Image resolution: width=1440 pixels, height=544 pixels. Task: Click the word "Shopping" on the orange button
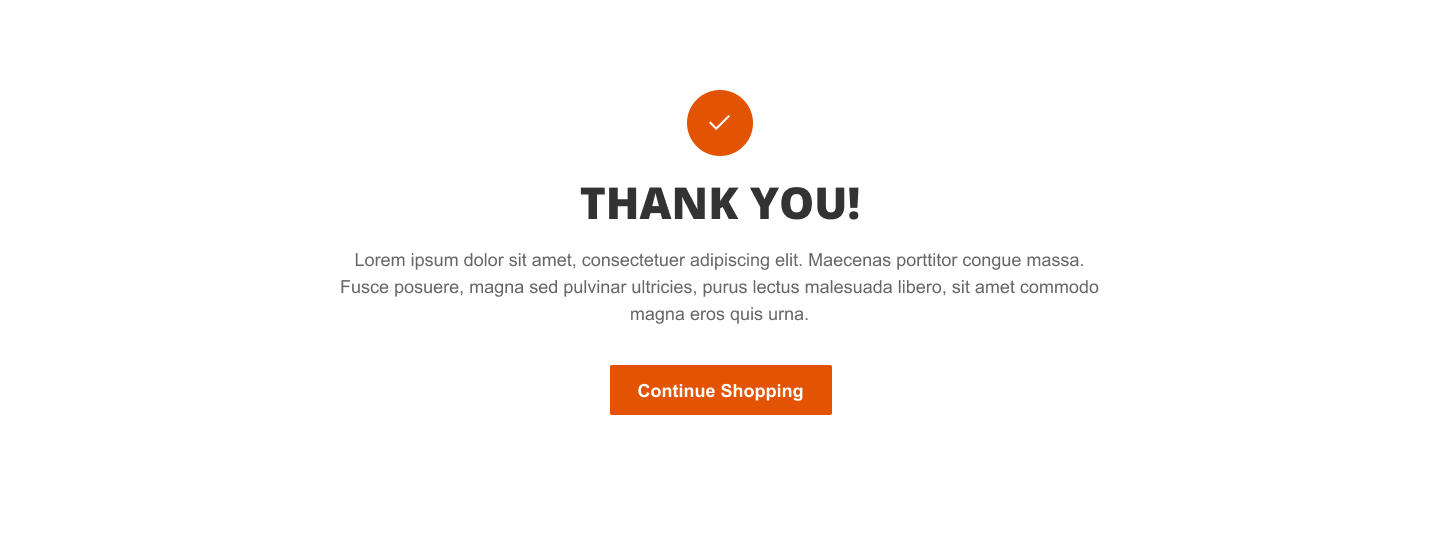pyautogui.click(x=762, y=391)
